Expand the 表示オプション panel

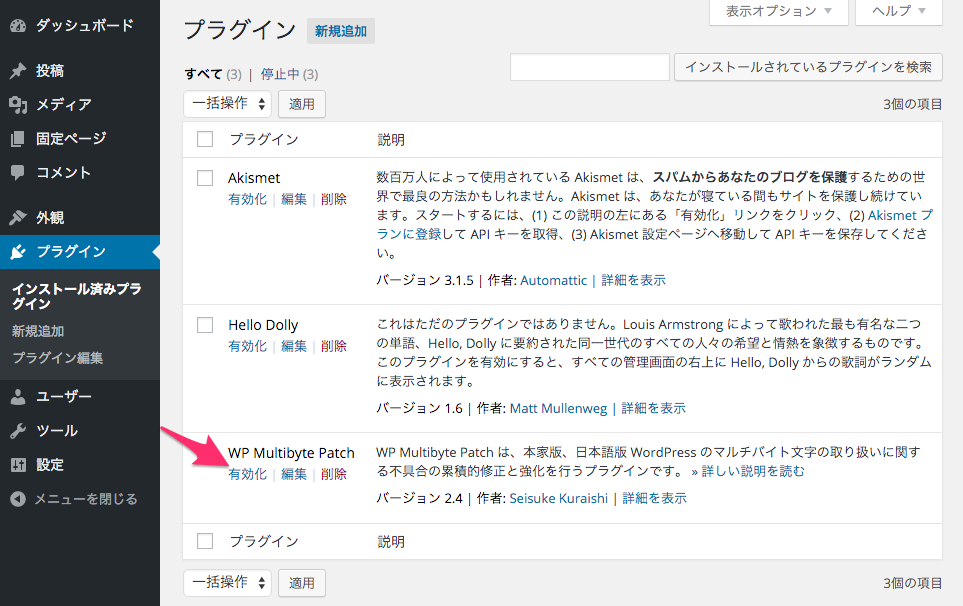pos(778,13)
